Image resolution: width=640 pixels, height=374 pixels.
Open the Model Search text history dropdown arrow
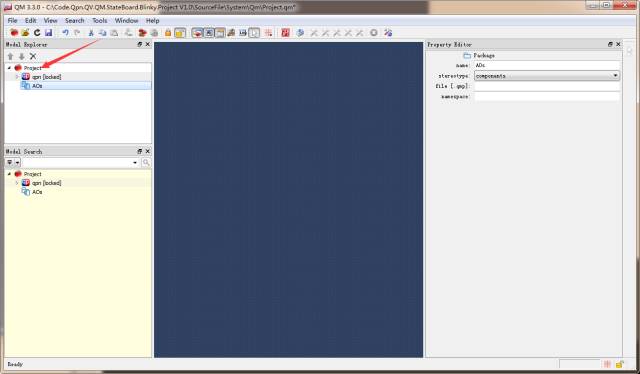135,163
